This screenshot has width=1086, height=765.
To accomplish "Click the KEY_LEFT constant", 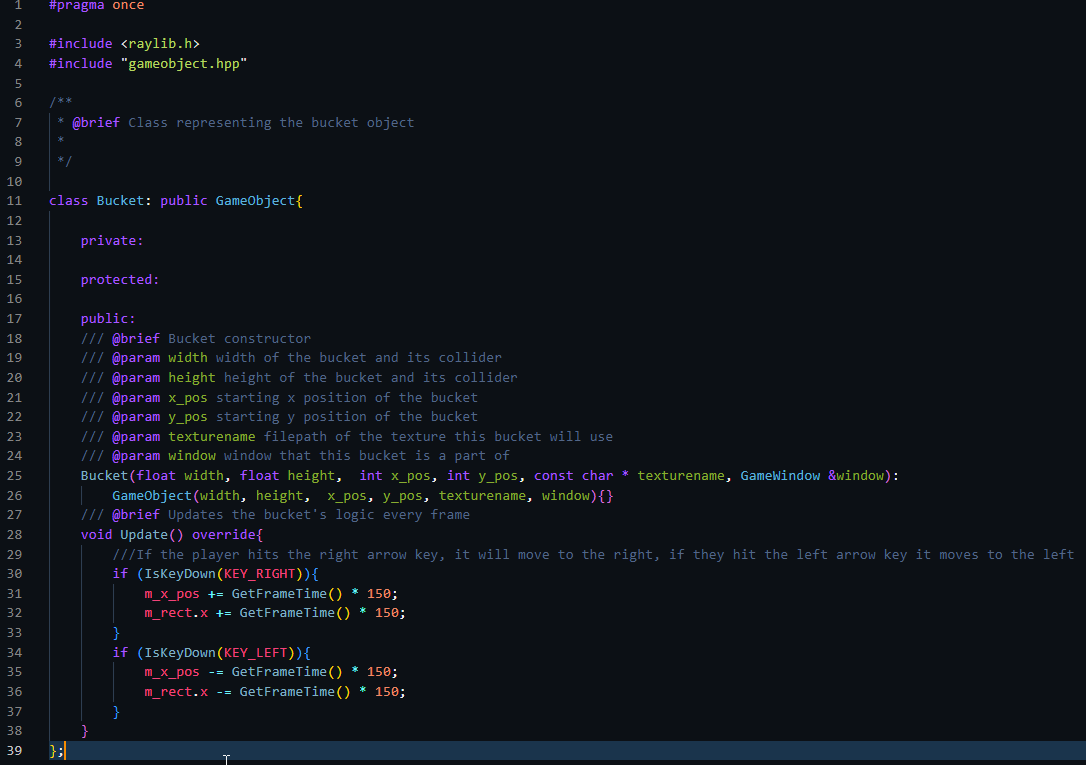I will [258, 653].
